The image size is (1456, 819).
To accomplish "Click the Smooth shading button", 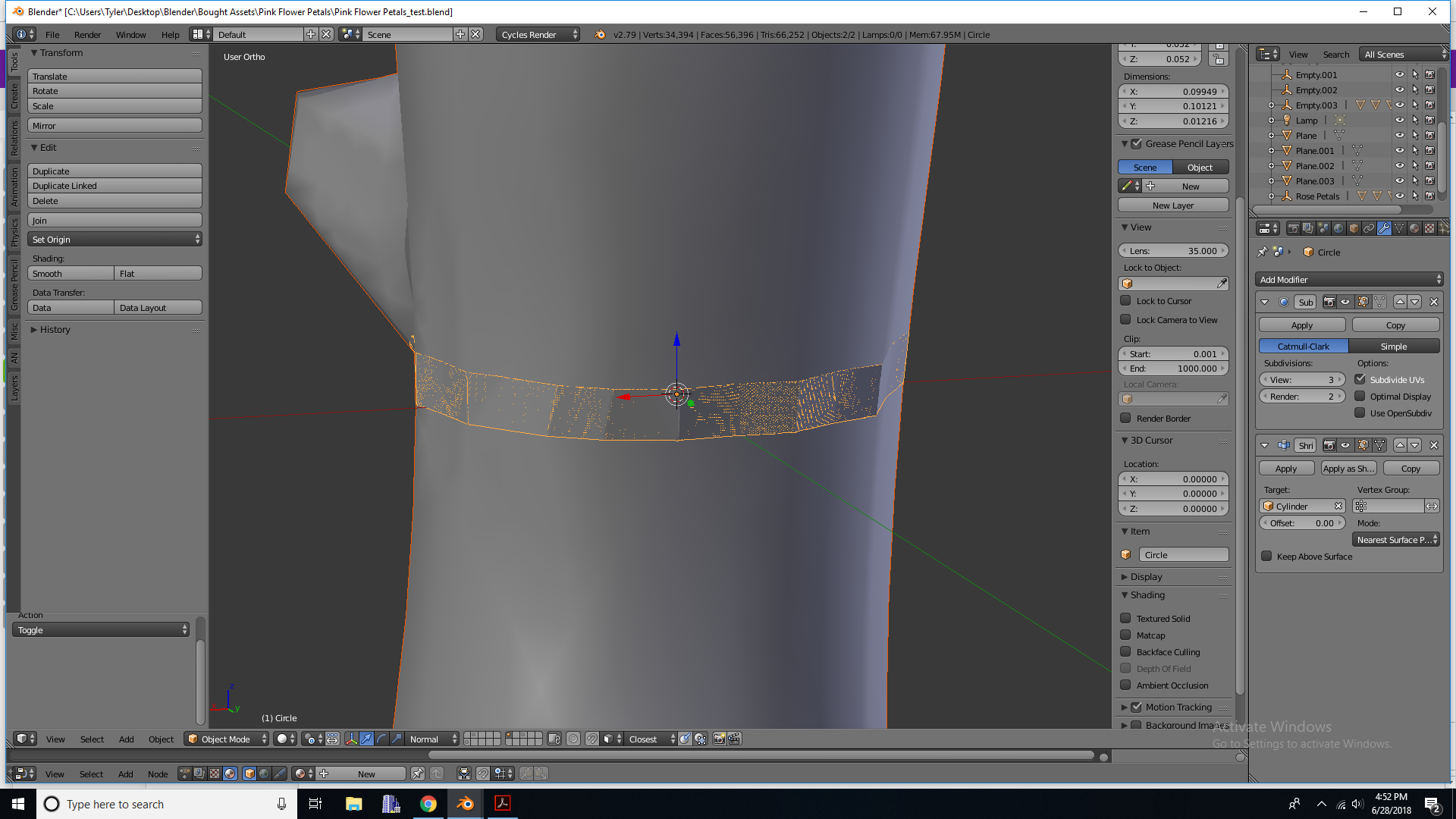I will tap(71, 273).
